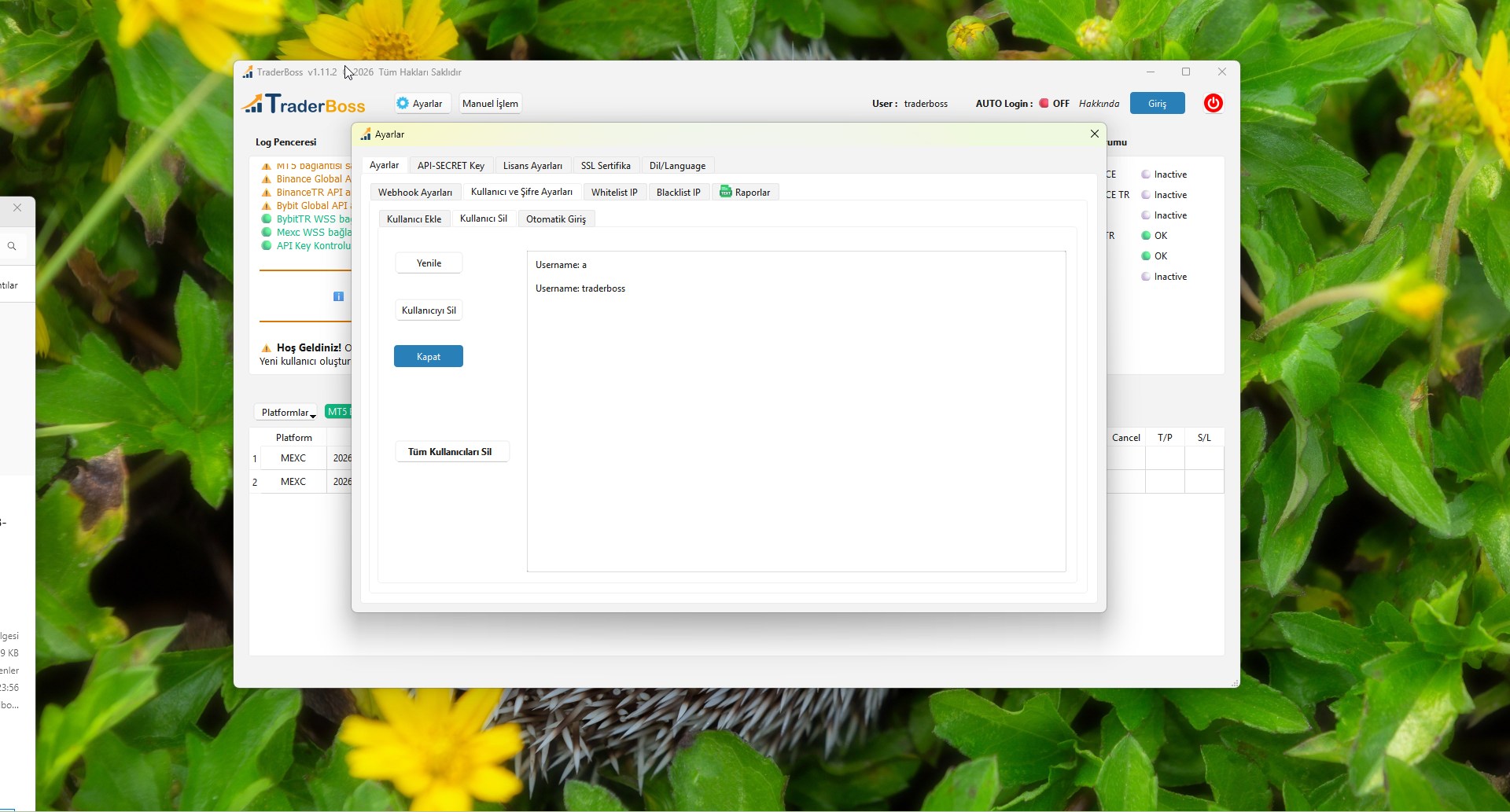This screenshot has width=1510, height=812.
Task: Open Webhook Ayarları tab
Action: point(414,192)
